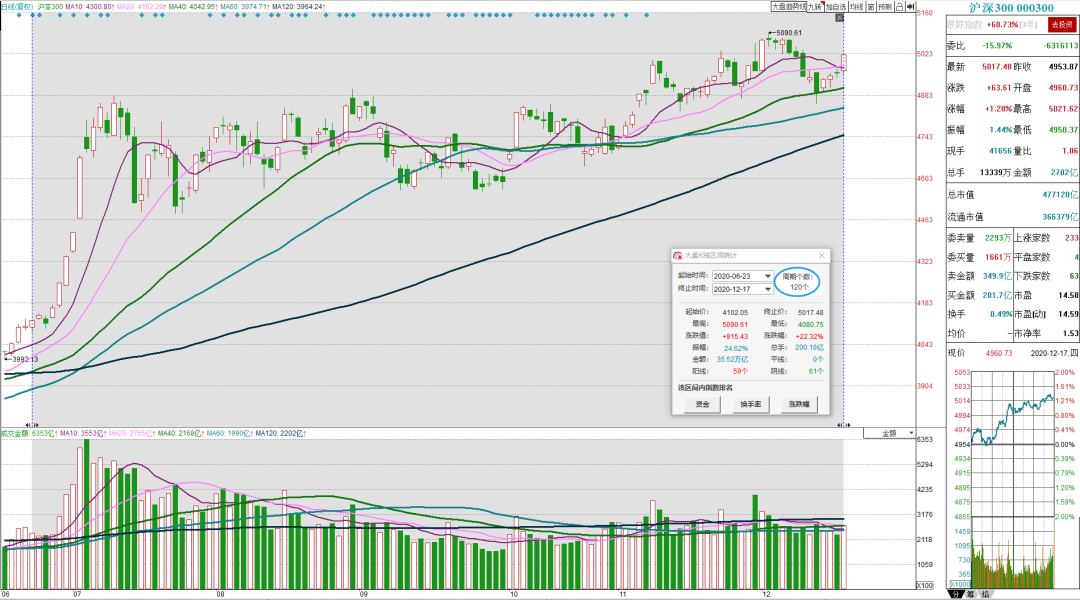Click the 资金 ranking button
The height and width of the screenshot is (600, 1080).
[703, 404]
